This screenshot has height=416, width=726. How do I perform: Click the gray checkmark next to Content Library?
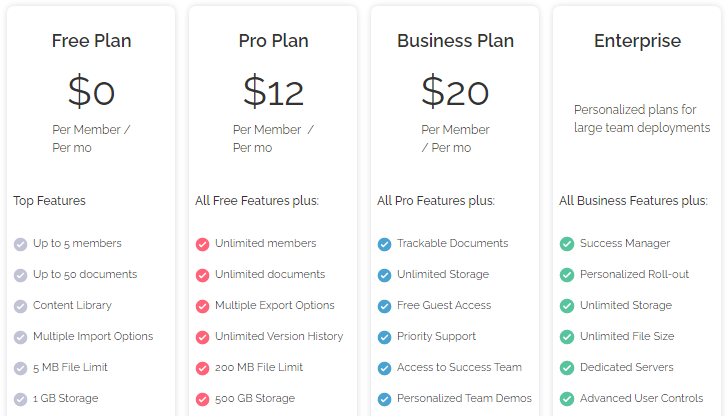tap(20, 306)
